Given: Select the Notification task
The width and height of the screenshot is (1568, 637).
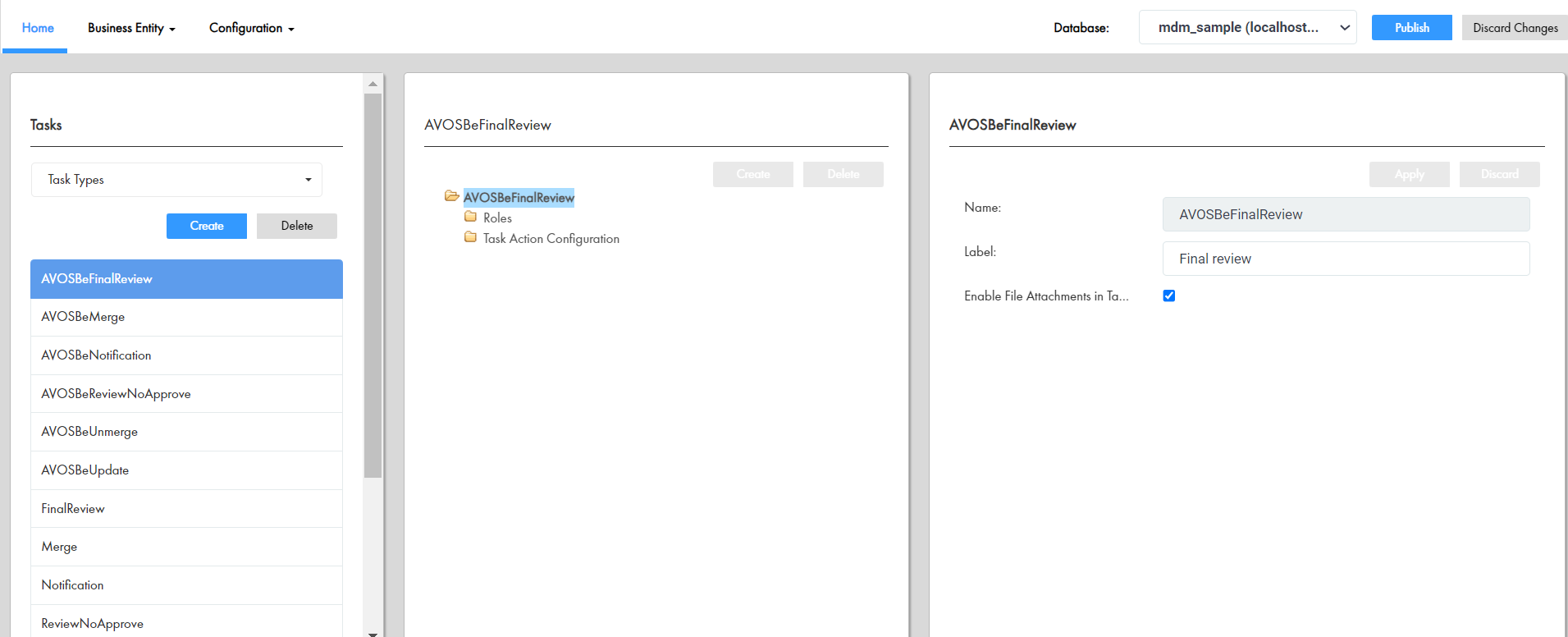Looking at the screenshot, I should point(186,585).
